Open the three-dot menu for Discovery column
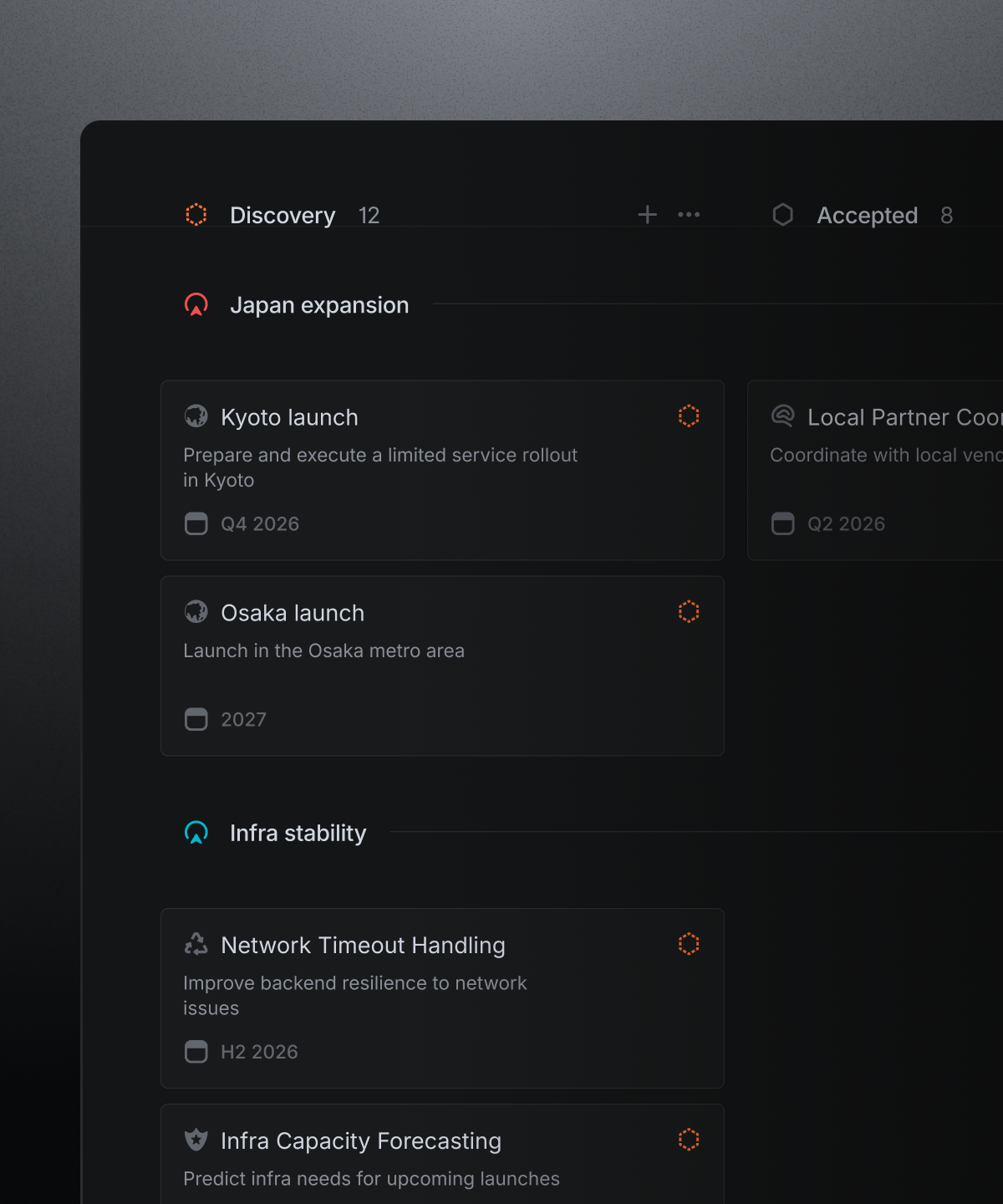 689,215
